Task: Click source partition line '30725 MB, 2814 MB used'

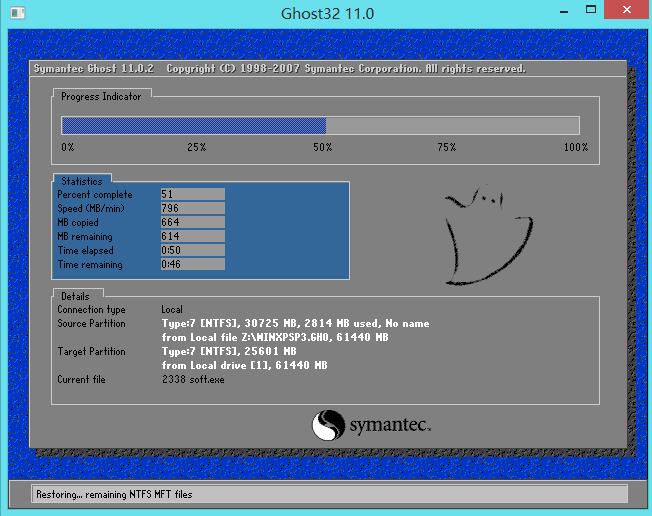Action: coord(295,323)
